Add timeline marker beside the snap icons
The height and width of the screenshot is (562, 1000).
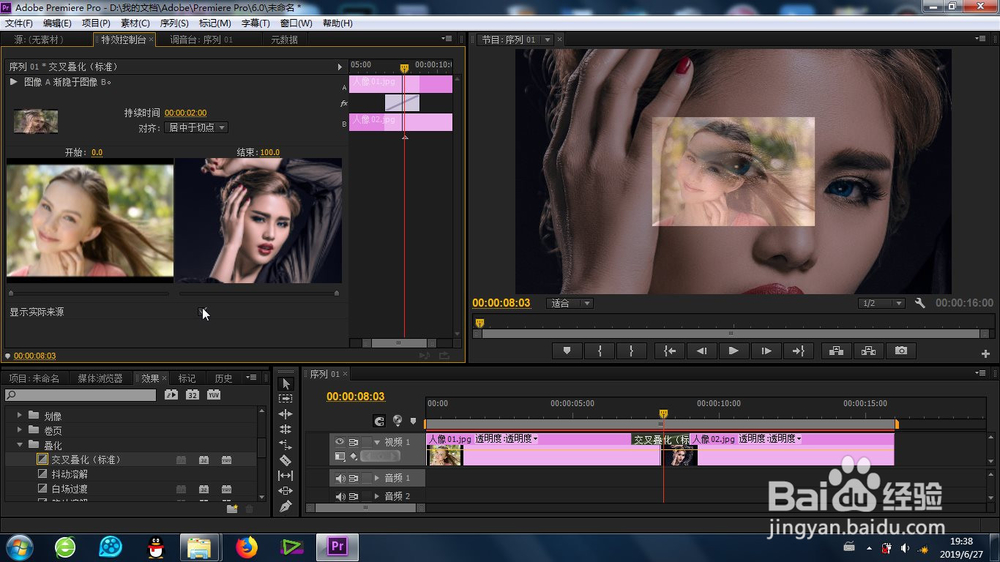coord(413,421)
